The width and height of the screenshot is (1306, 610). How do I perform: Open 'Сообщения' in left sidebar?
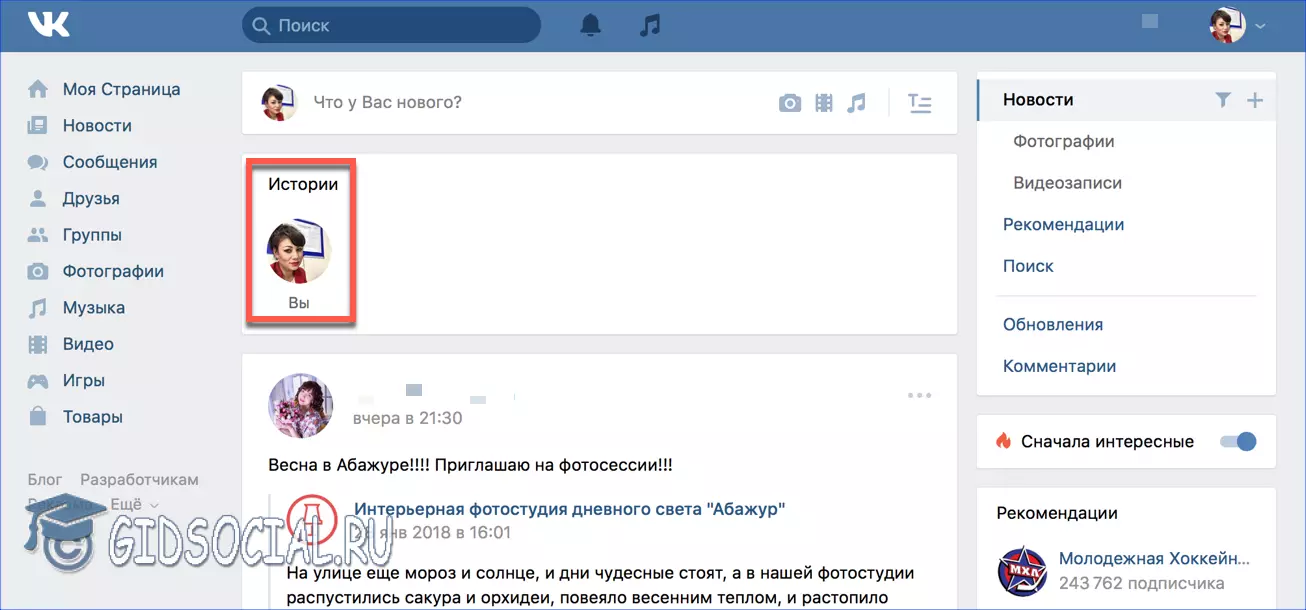109,162
